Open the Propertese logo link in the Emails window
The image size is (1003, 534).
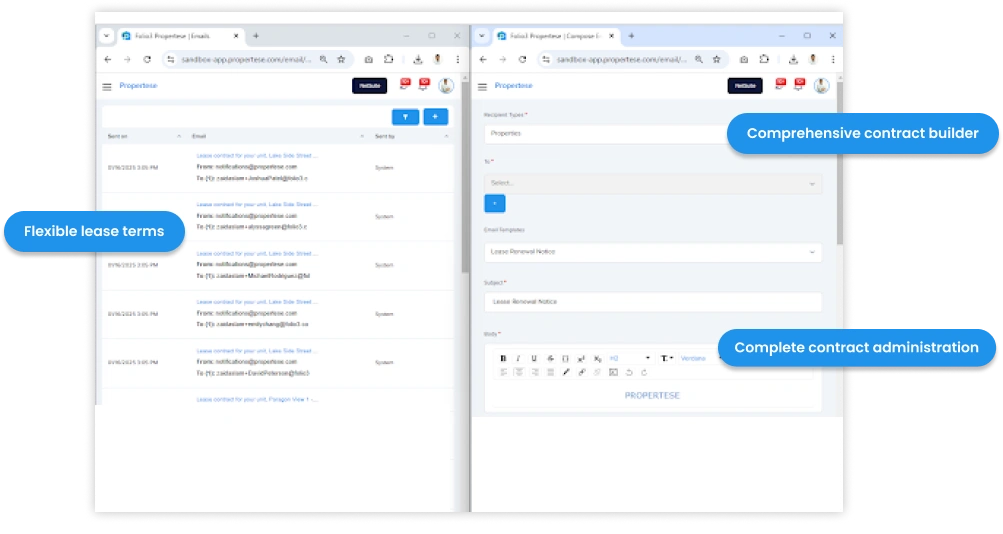[138, 86]
